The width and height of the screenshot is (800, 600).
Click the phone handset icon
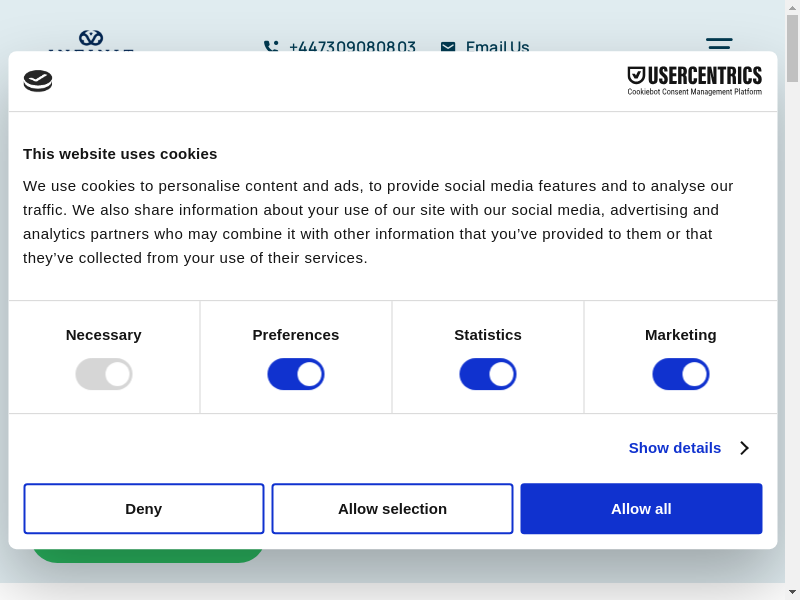click(x=270, y=47)
